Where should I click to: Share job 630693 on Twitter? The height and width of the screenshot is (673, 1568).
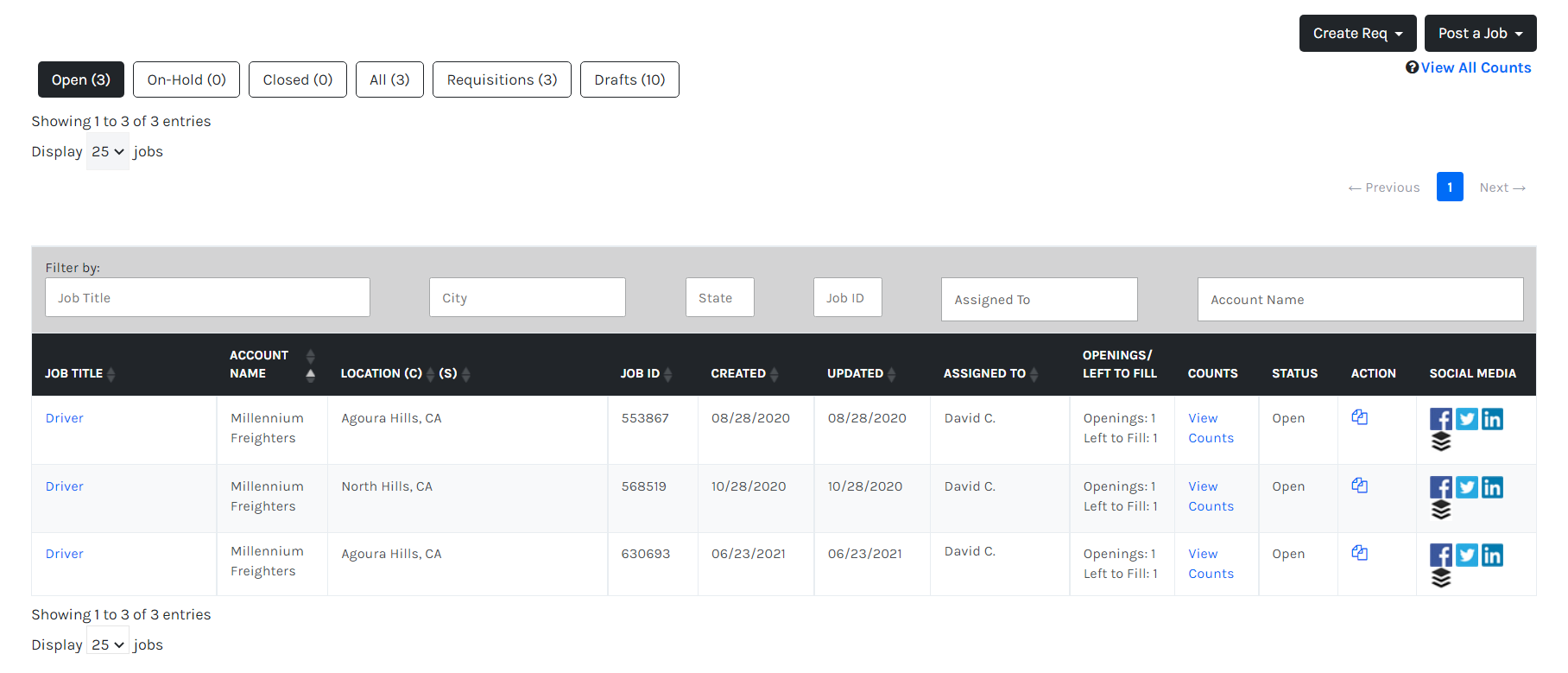[1466, 555]
